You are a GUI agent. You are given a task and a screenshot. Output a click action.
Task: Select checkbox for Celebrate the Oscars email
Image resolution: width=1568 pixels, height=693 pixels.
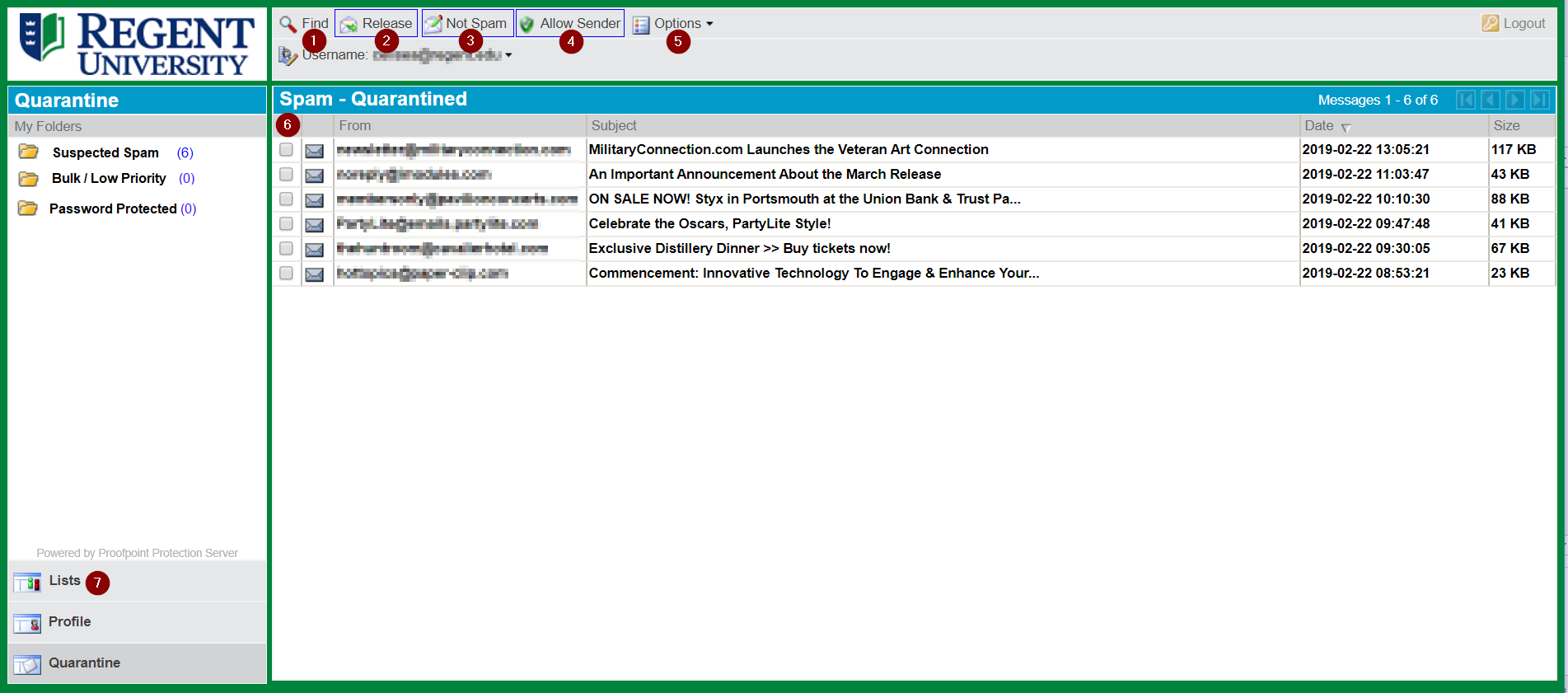tap(286, 224)
